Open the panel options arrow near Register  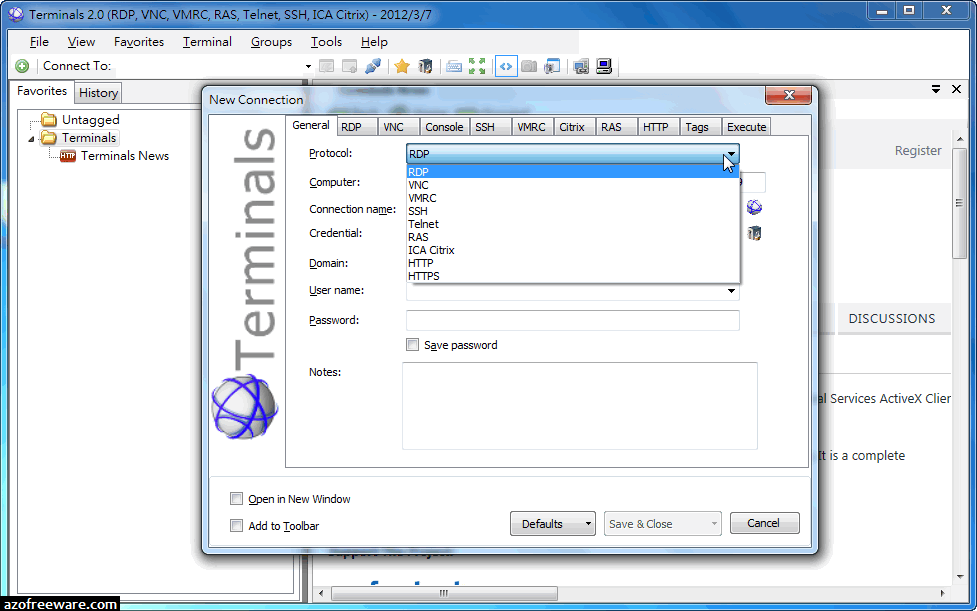click(x=936, y=89)
